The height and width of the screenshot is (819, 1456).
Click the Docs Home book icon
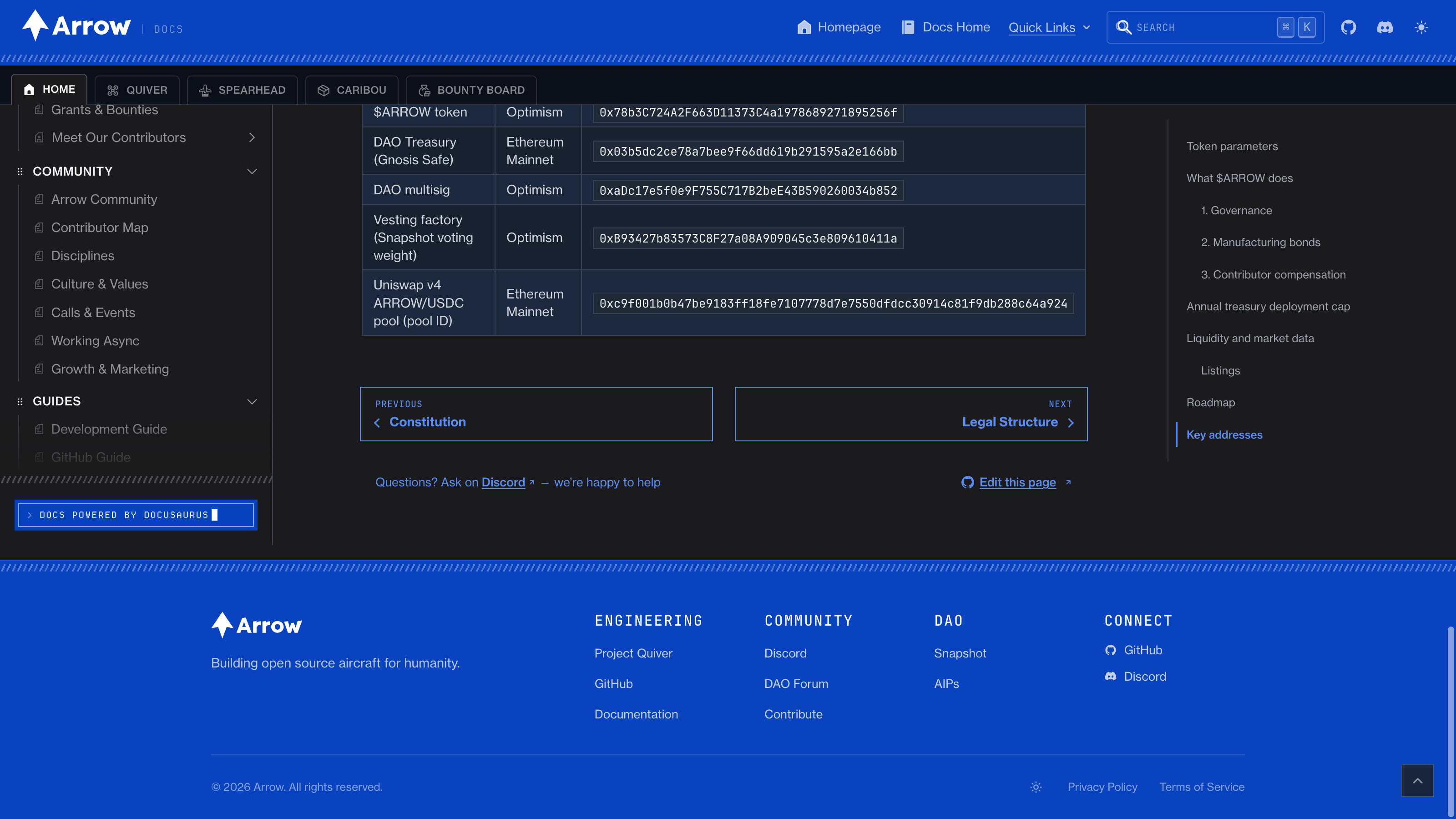click(x=908, y=27)
